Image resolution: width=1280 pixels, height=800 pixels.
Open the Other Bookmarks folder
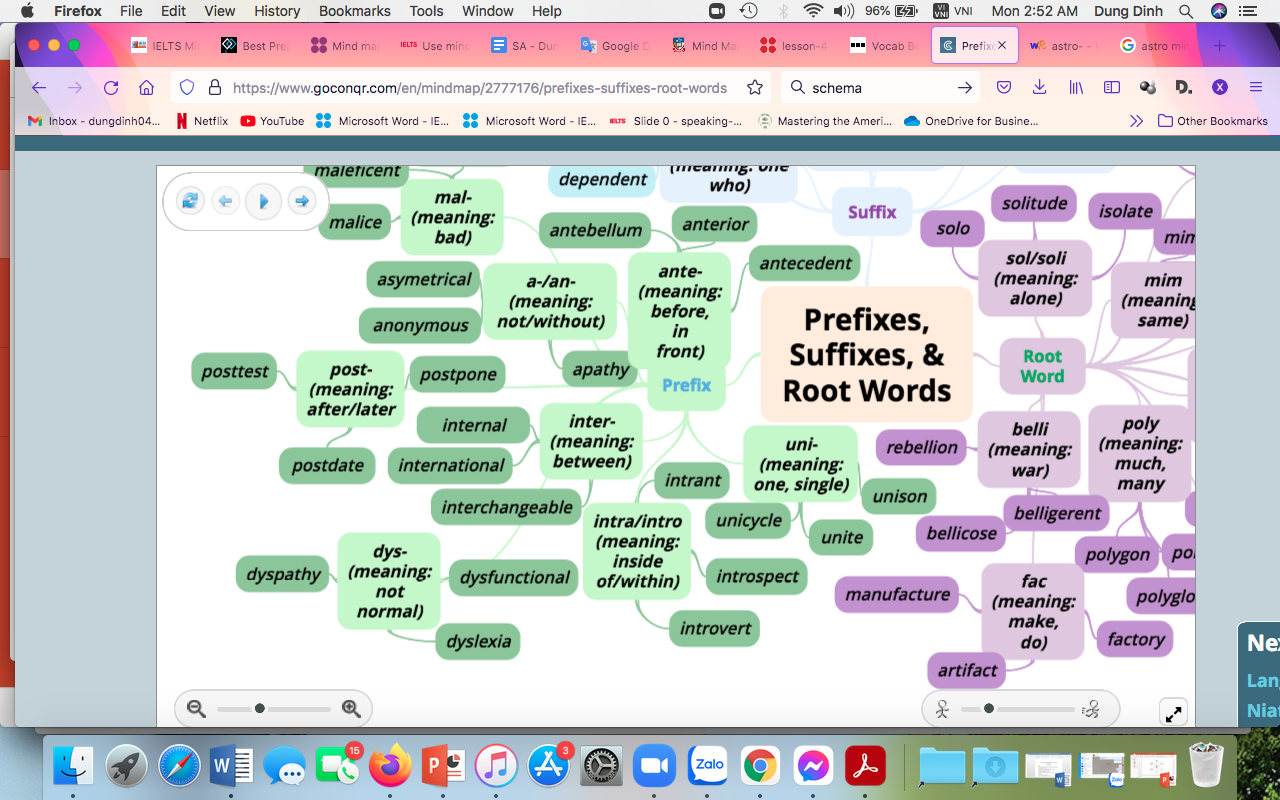[1212, 121]
